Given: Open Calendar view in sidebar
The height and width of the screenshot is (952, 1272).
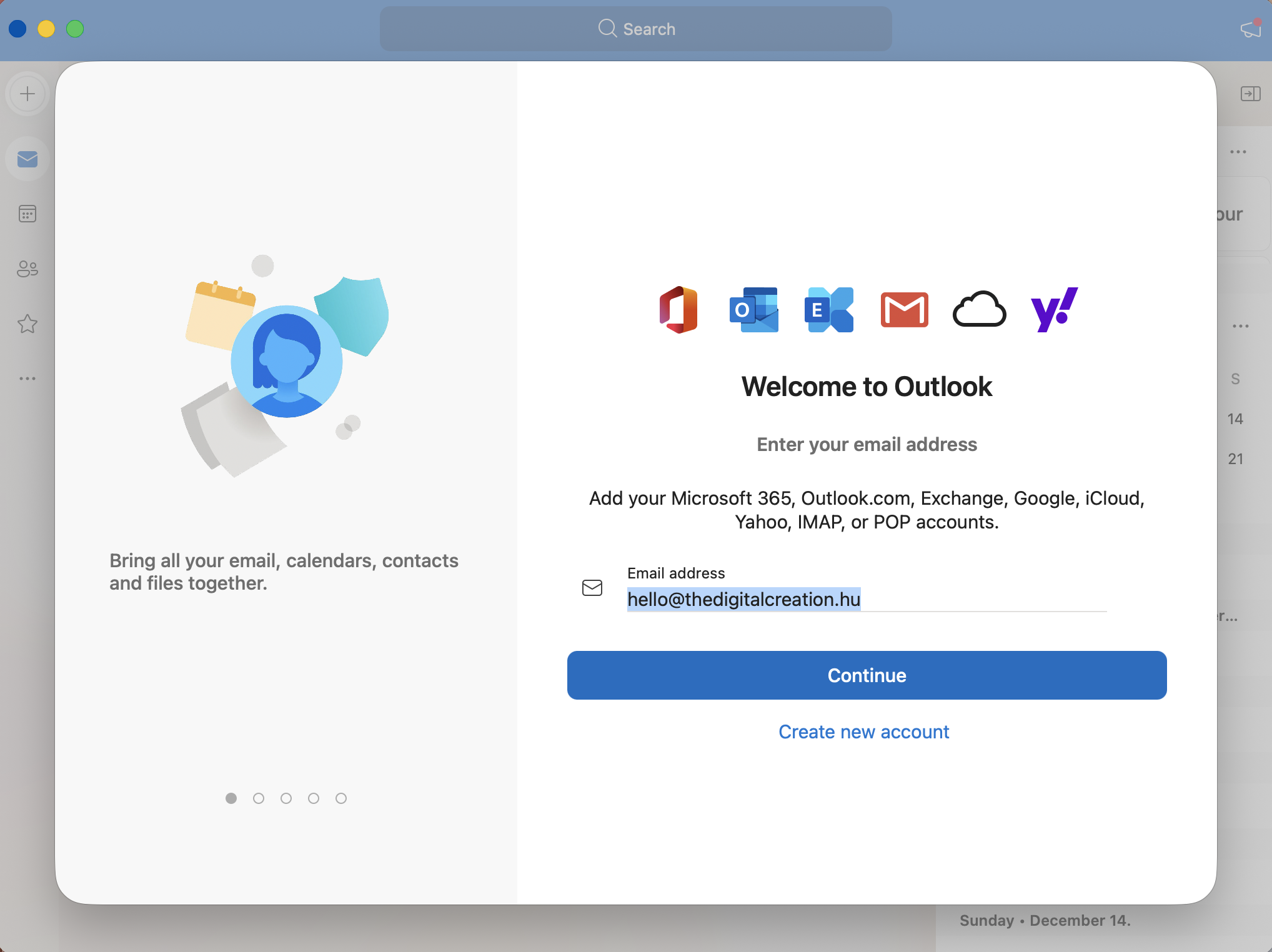Looking at the screenshot, I should [x=27, y=214].
